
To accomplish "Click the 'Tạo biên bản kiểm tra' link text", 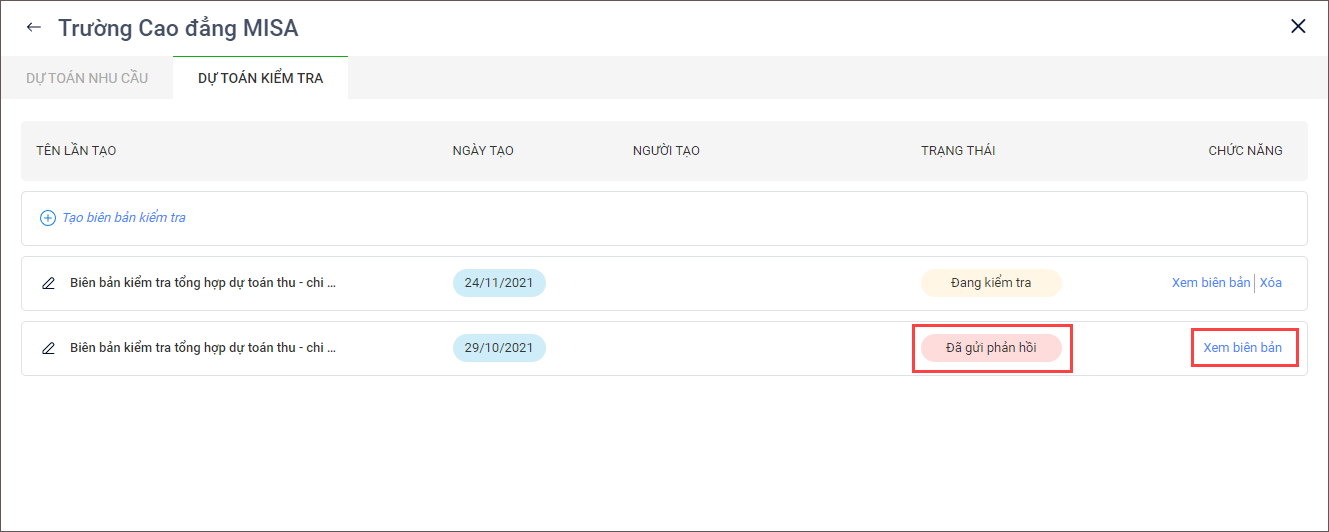I will (x=123, y=218).
